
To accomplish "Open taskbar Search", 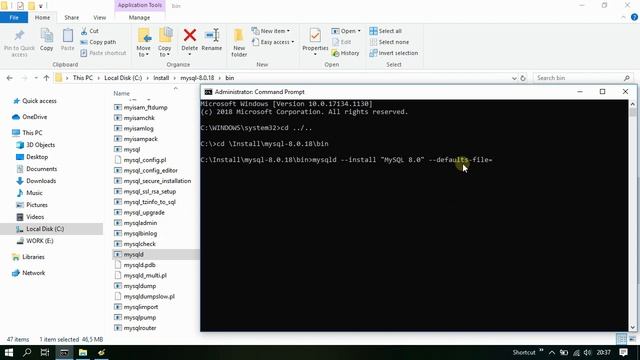I will click(27, 352).
